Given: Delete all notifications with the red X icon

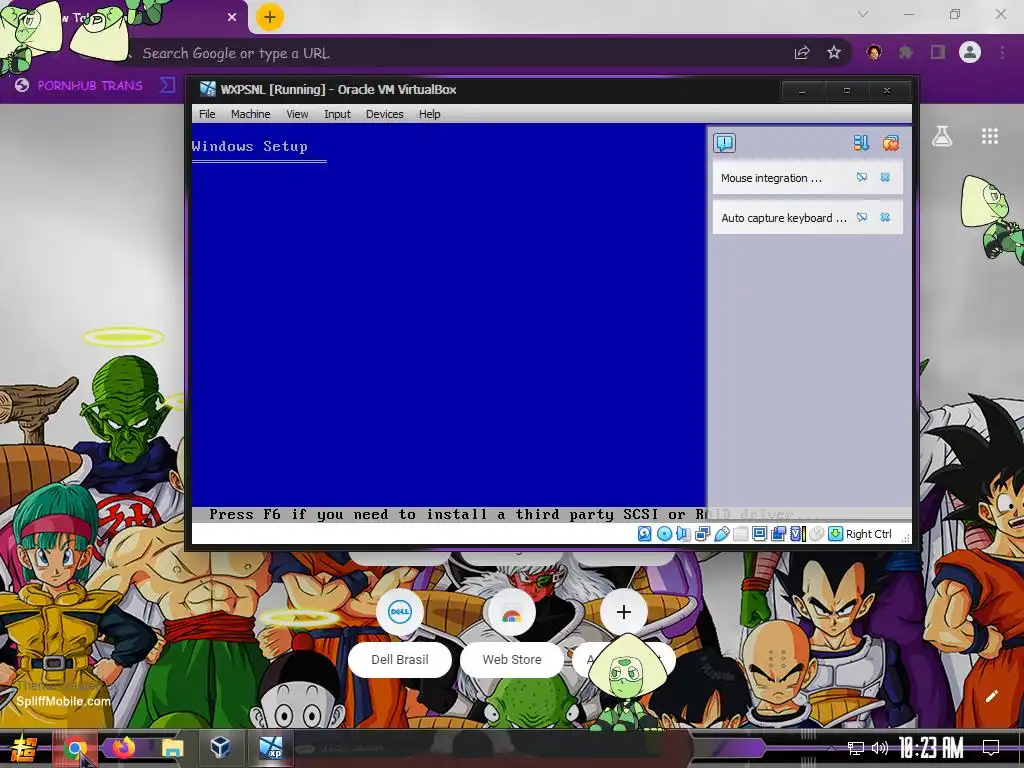Looking at the screenshot, I should 891,143.
